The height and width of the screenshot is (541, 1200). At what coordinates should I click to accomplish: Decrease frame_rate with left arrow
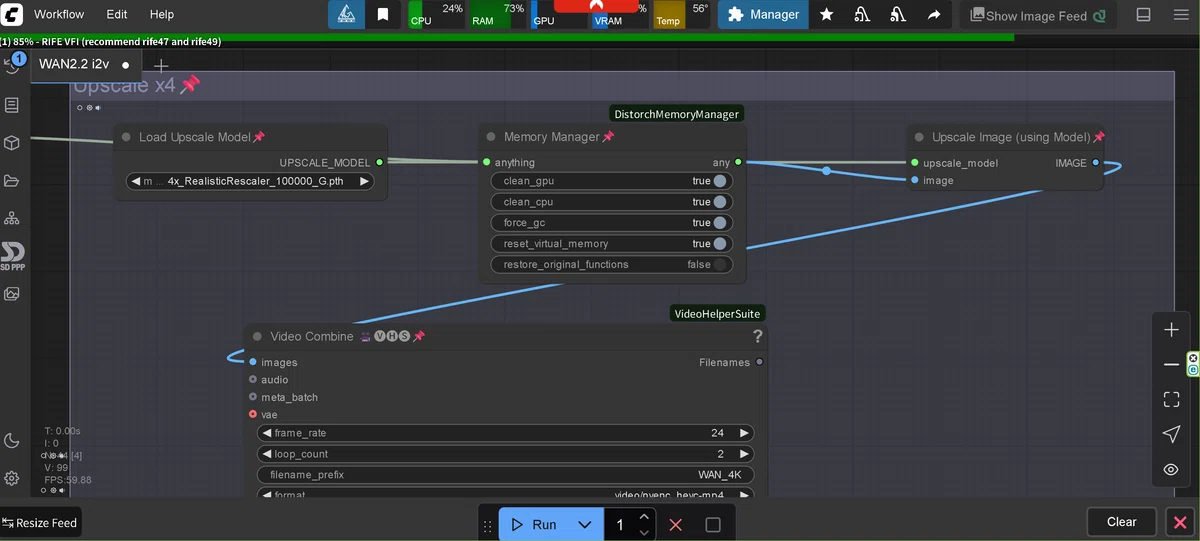point(266,433)
